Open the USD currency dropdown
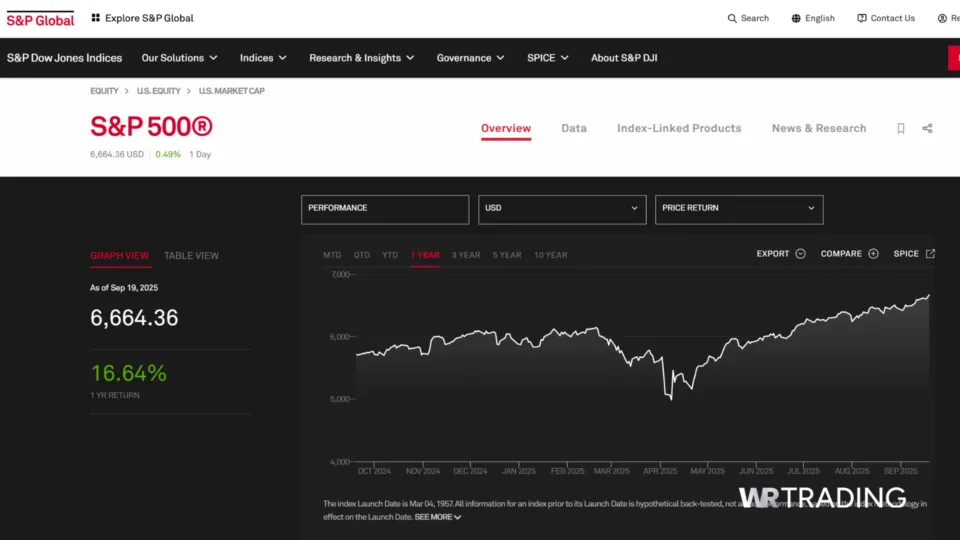 coord(562,209)
